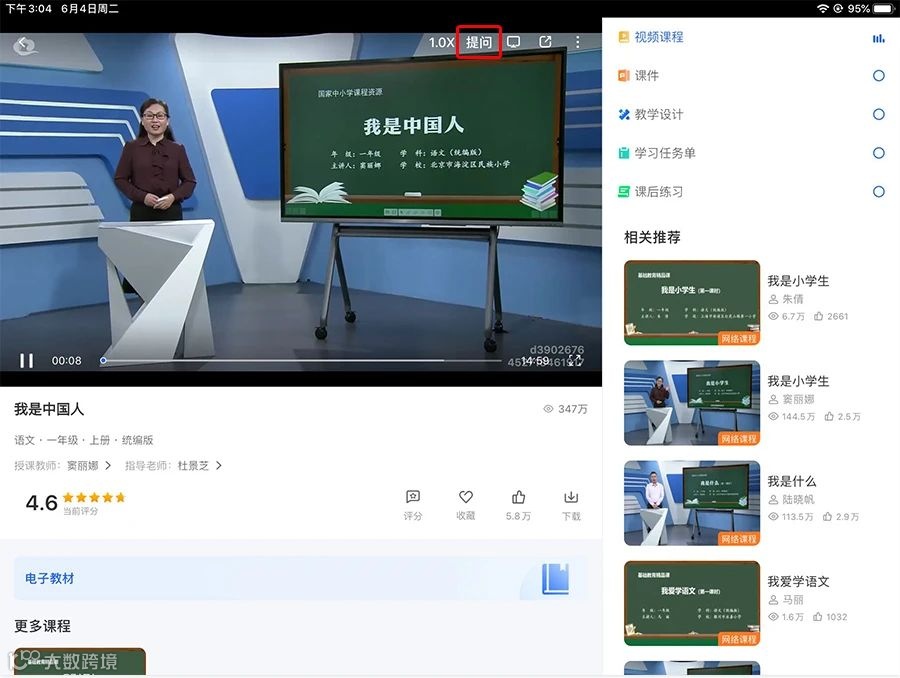Open 我爱学语文 course thumbnail
The height and width of the screenshot is (678, 900).
tap(692, 603)
